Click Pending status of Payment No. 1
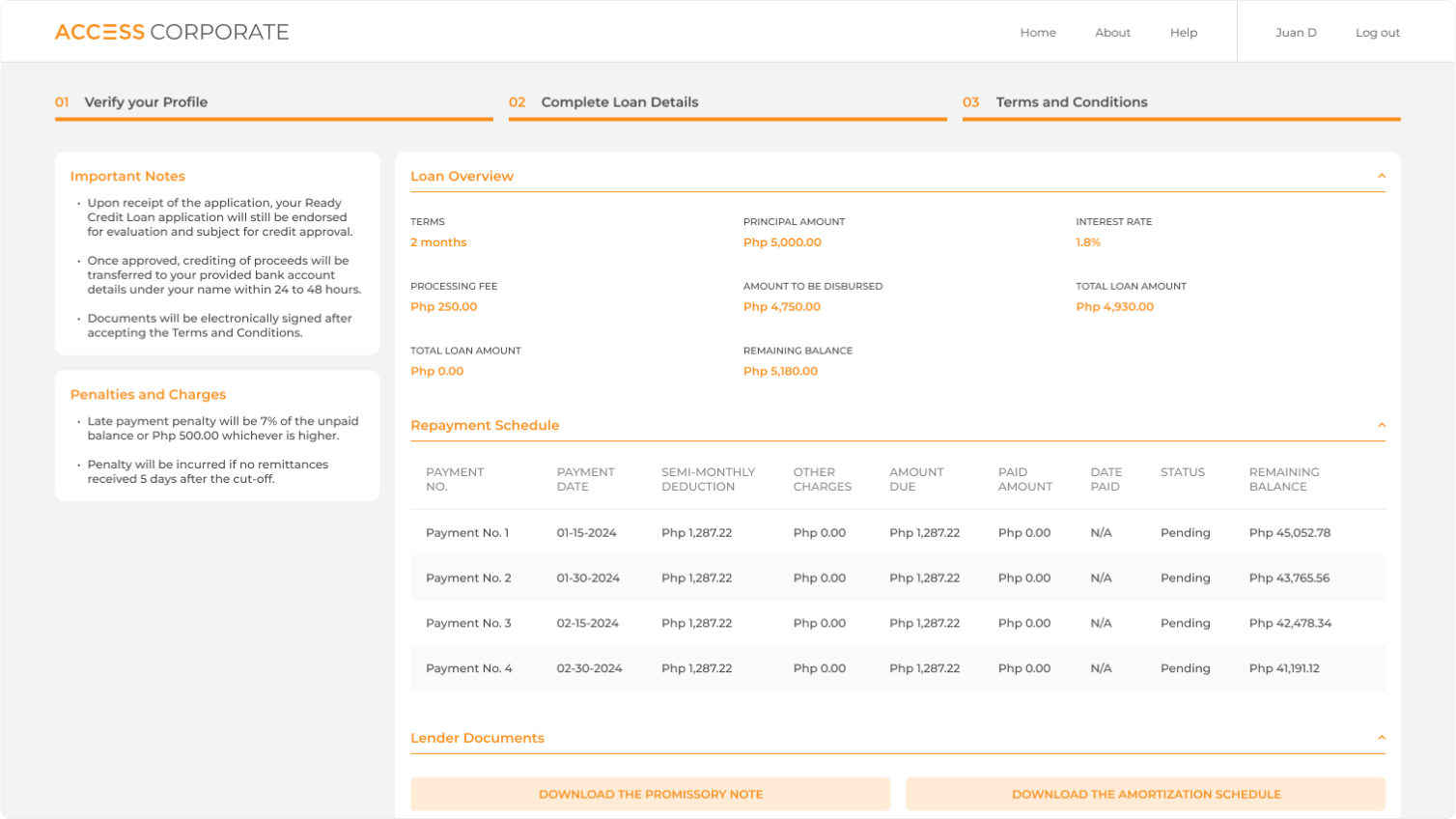Viewport: 1456px width, 819px height. click(1186, 533)
